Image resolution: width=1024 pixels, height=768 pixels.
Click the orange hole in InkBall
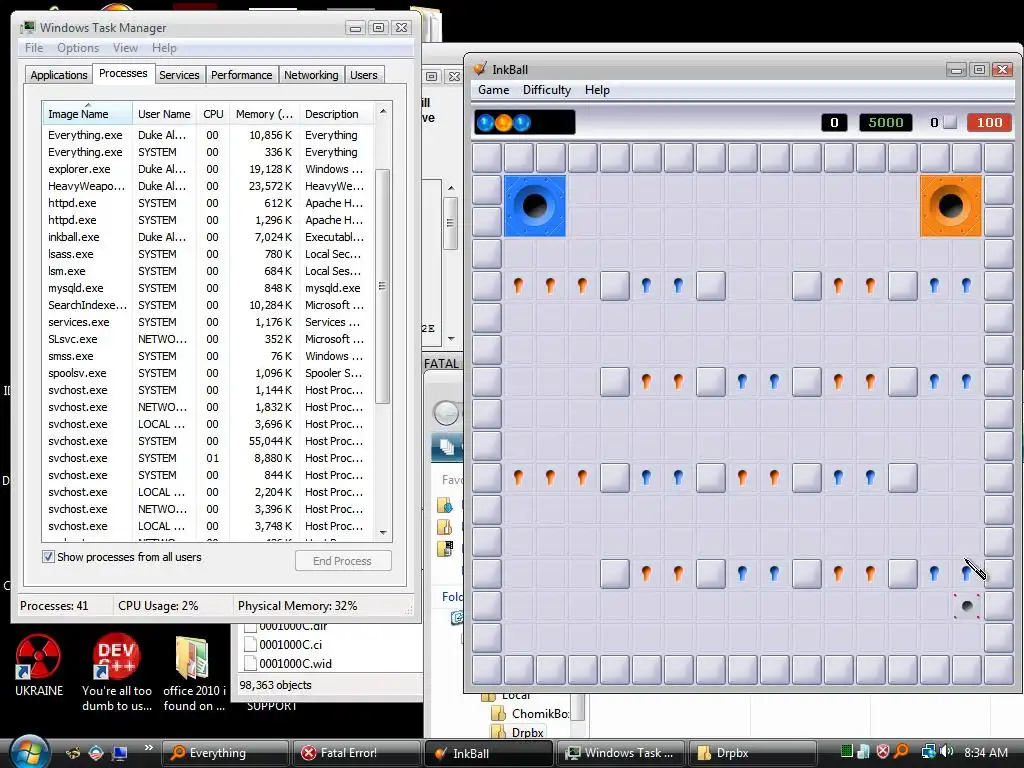(x=951, y=206)
